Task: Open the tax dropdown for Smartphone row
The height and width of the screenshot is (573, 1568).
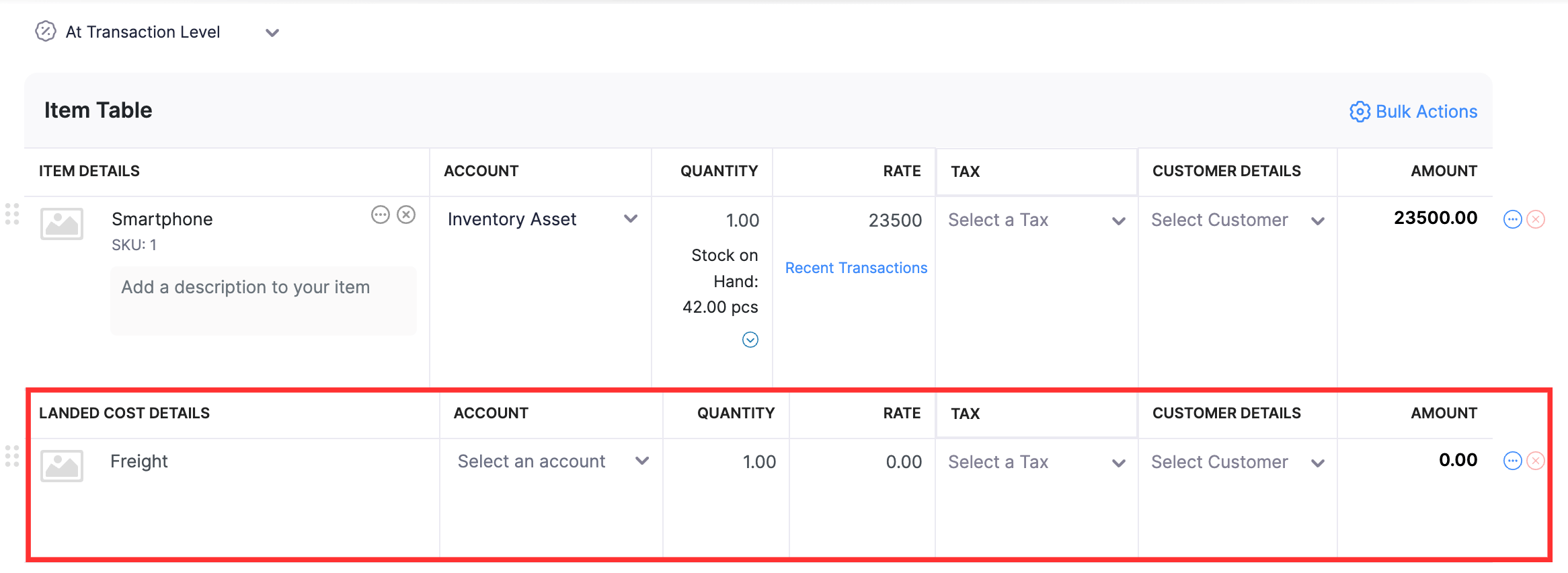Action: [1036, 221]
